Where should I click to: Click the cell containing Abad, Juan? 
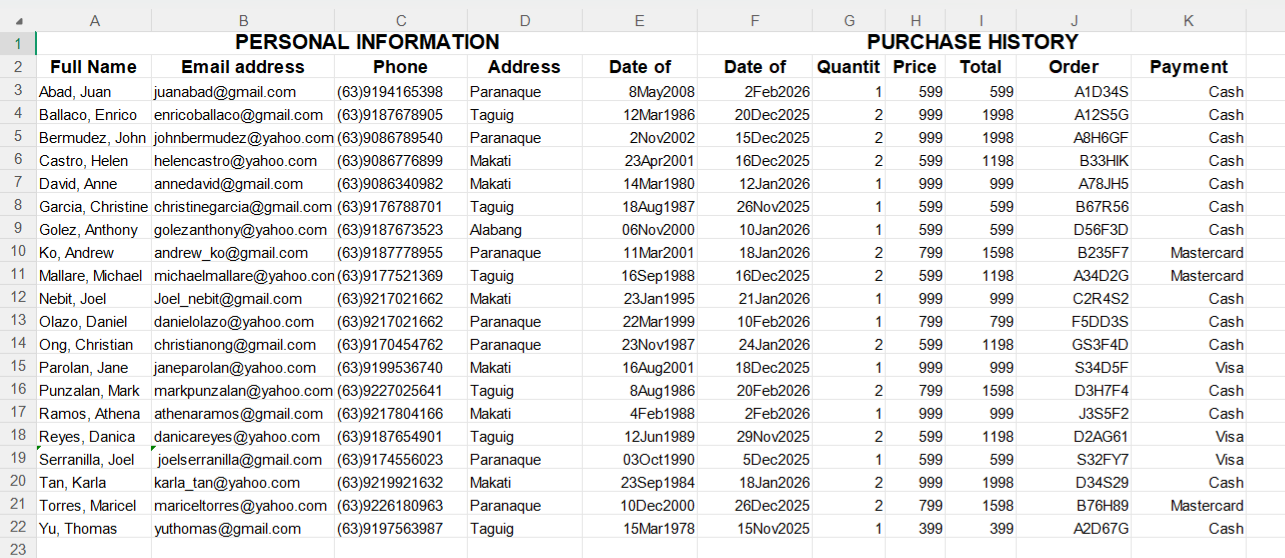(94, 92)
